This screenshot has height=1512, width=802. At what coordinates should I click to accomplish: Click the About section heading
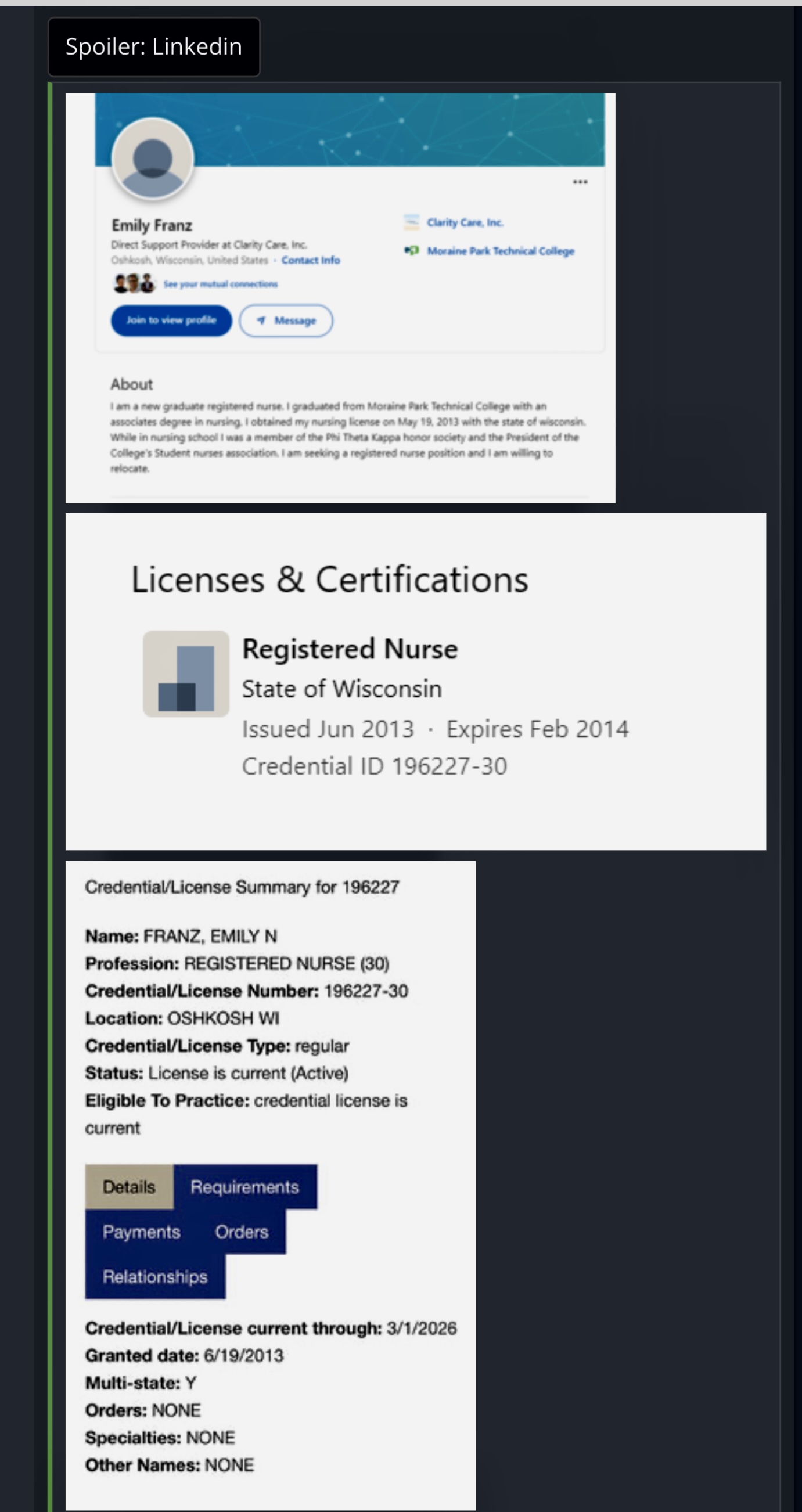131,384
